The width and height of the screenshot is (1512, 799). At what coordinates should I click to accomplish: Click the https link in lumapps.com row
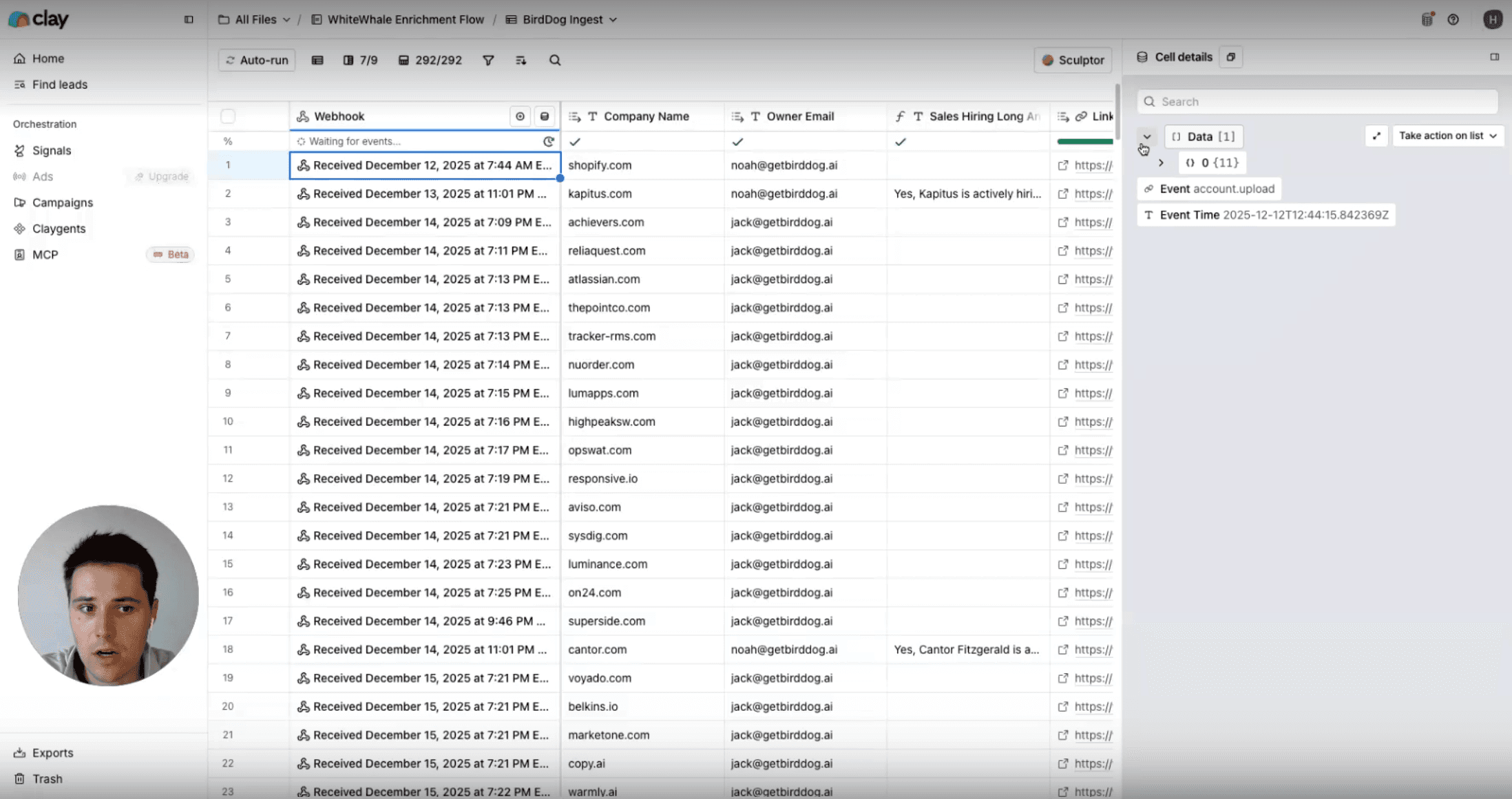(1093, 394)
